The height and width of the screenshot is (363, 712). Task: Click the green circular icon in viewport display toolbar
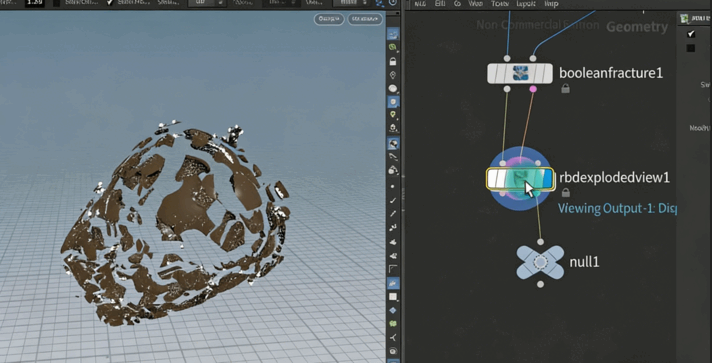tap(393, 47)
